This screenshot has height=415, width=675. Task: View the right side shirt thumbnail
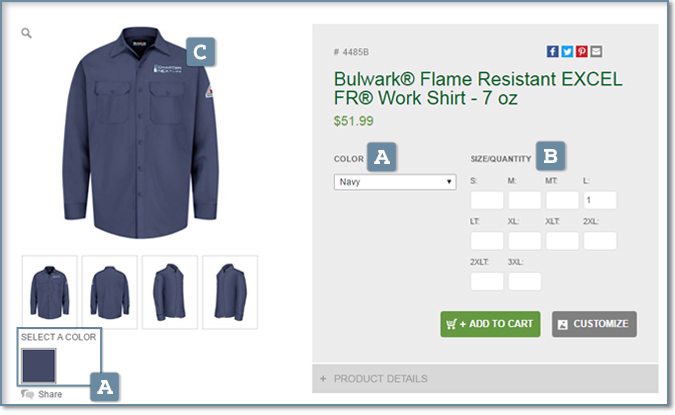[x=230, y=292]
